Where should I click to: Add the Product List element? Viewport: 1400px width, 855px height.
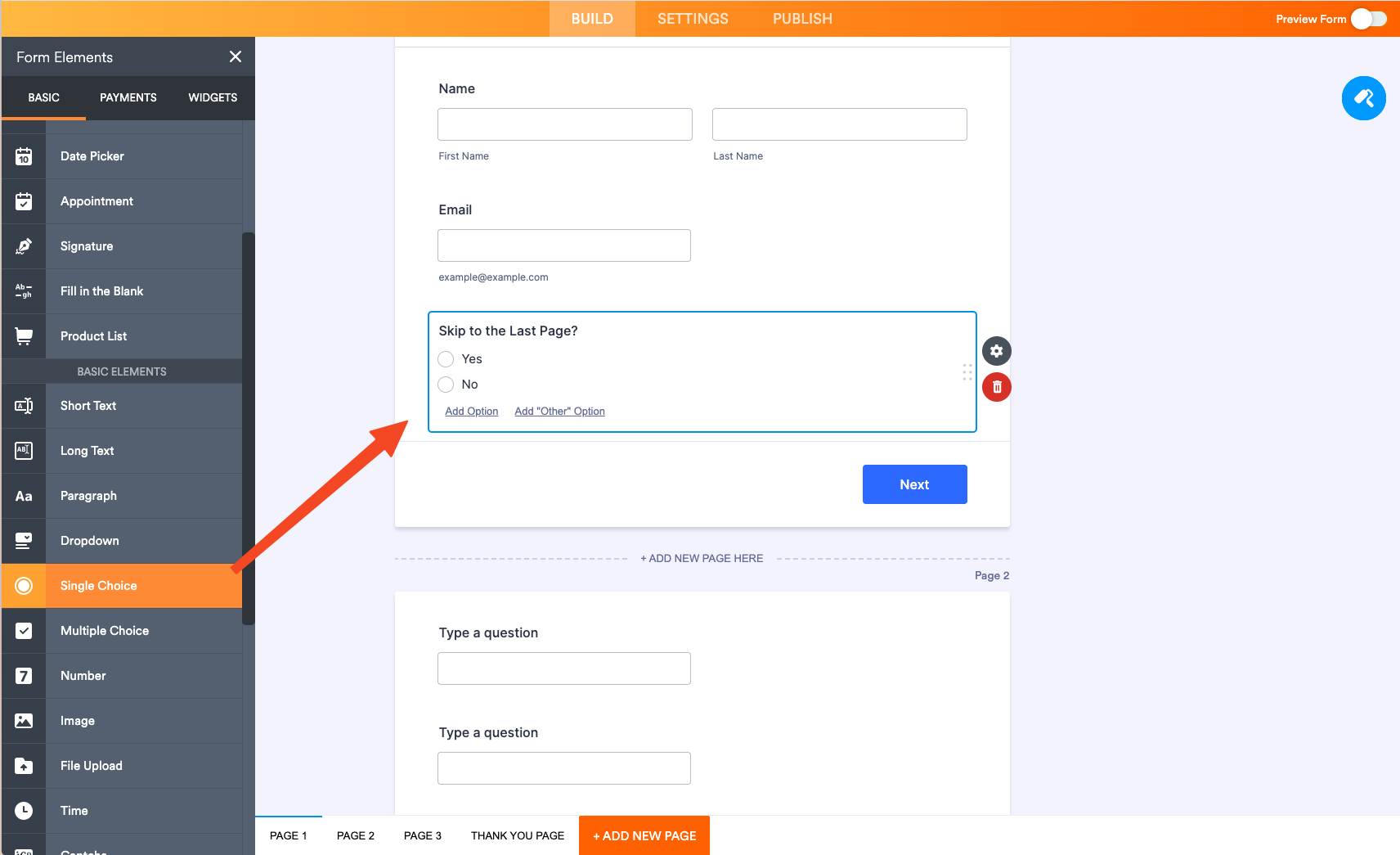[122, 336]
